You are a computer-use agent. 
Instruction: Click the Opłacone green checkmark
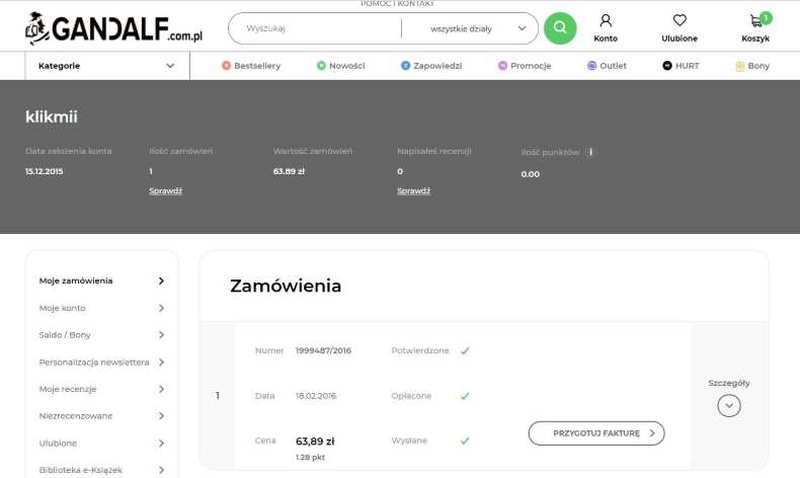465,396
